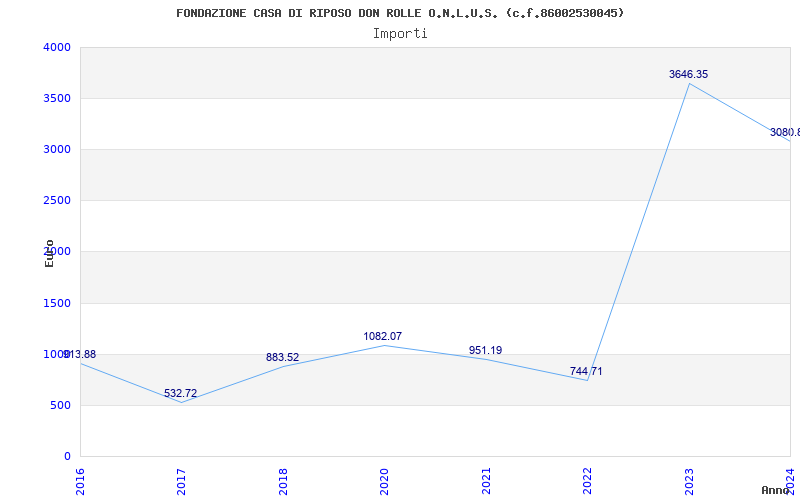Click the Importi subtitle

[x=400, y=34]
